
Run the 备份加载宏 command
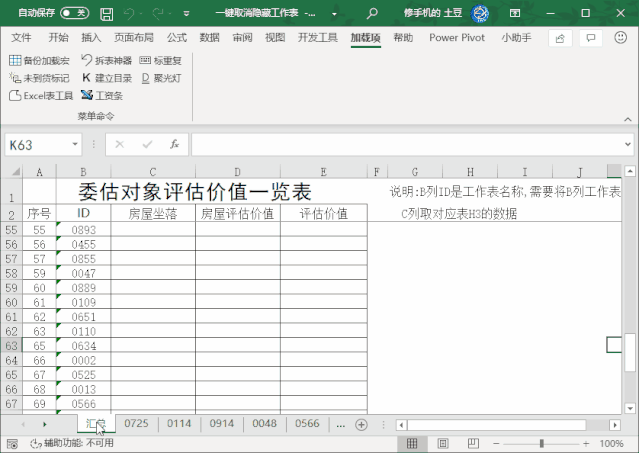39,61
